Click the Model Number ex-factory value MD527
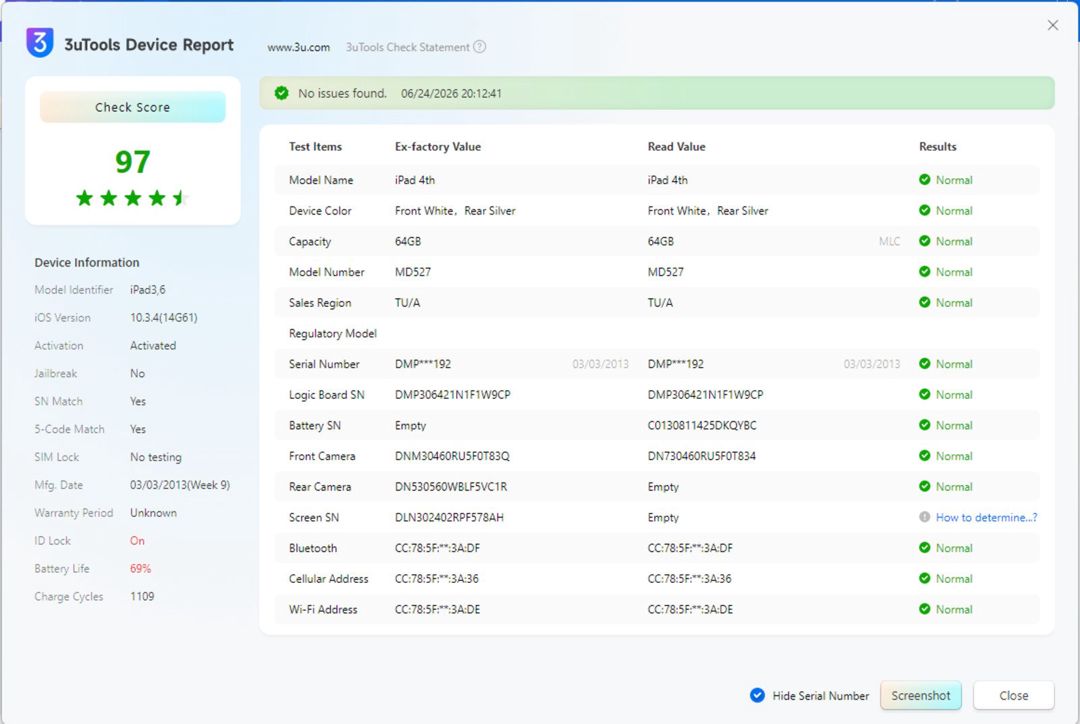This screenshot has width=1080, height=724. (413, 272)
